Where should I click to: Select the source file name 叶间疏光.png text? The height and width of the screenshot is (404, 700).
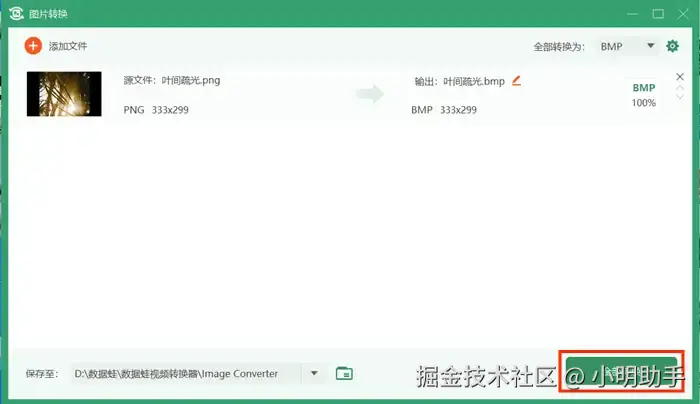click(x=191, y=80)
